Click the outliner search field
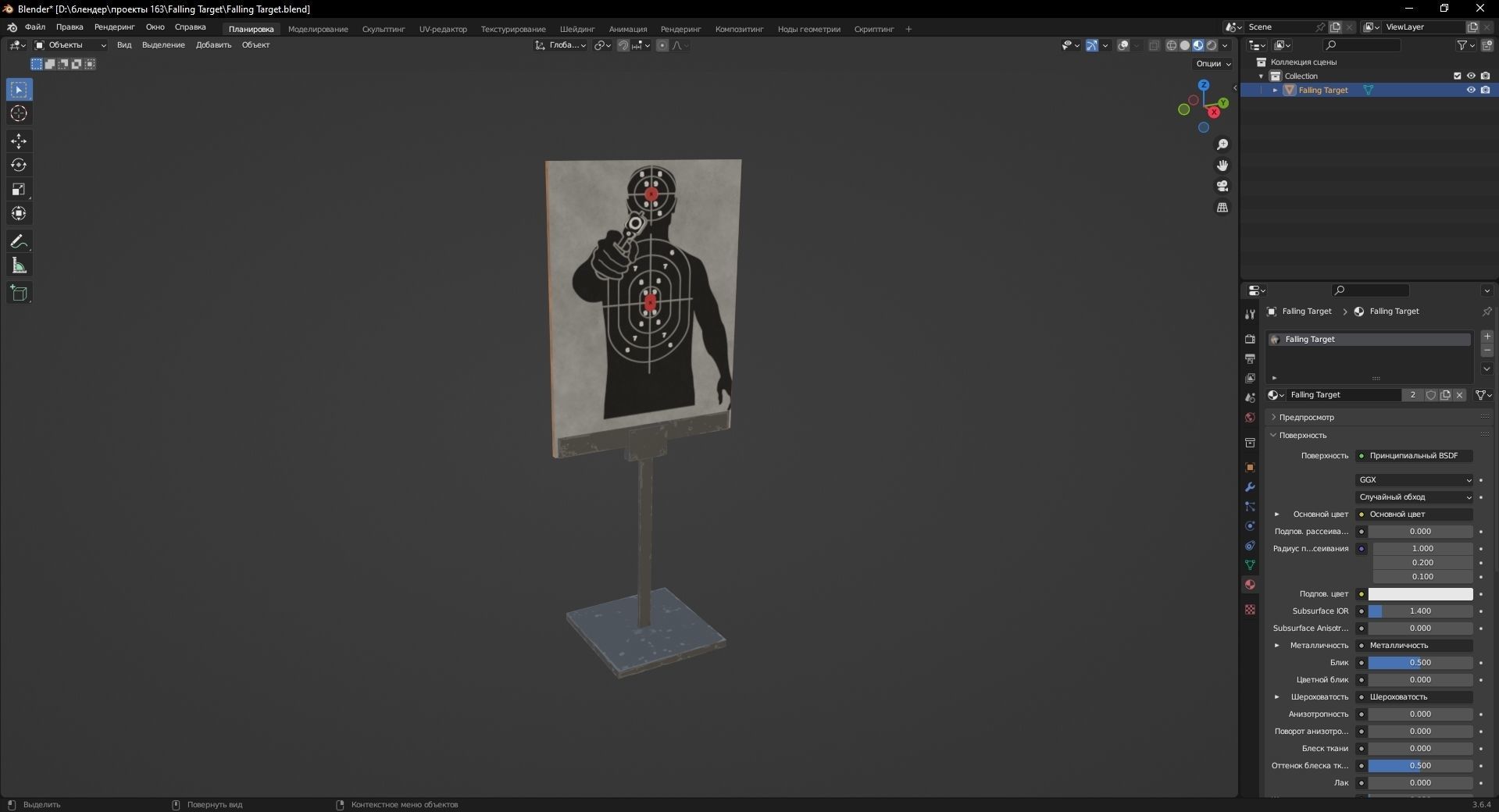Screen dimensions: 1499x812 click(1362, 45)
